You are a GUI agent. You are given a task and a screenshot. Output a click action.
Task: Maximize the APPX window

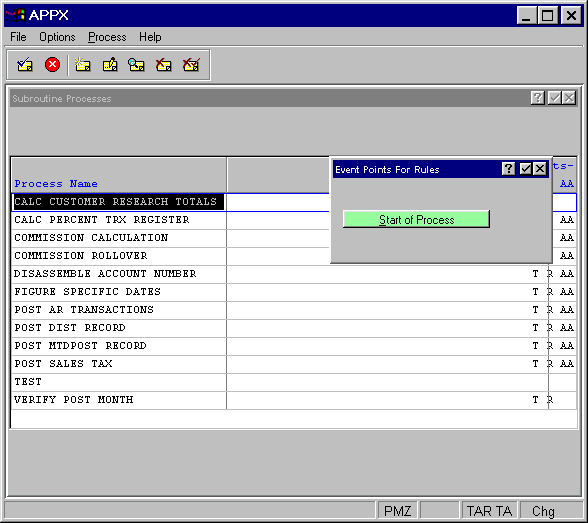click(x=548, y=16)
